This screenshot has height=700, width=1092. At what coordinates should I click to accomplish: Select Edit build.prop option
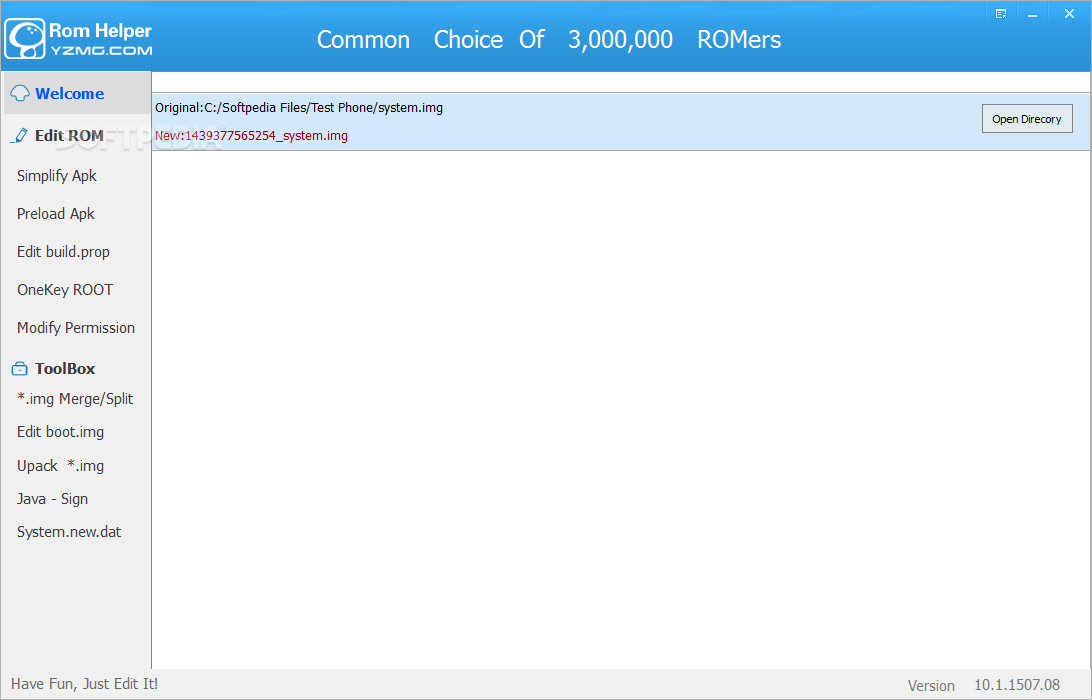tap(63, 252)
